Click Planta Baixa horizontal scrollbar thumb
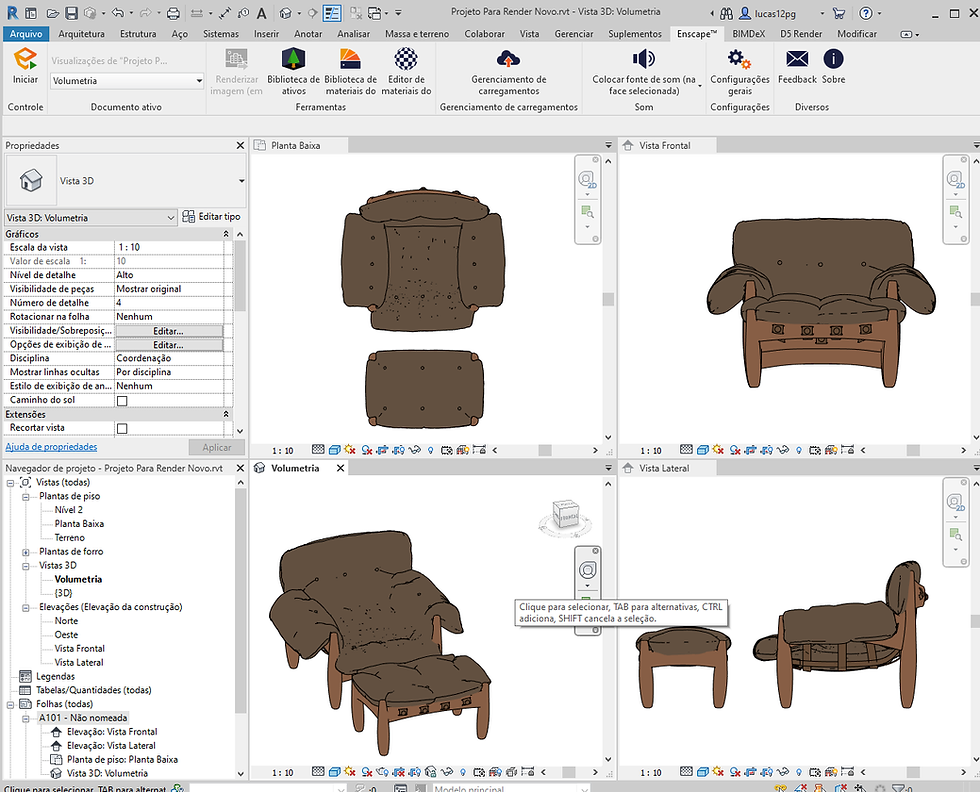The height and width of the screenshot is (792, 980). tap(544, 449)
